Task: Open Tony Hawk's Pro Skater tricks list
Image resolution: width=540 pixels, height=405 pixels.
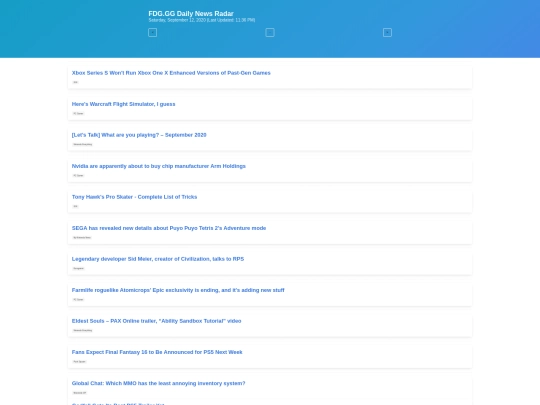Action: click(134, 197)
